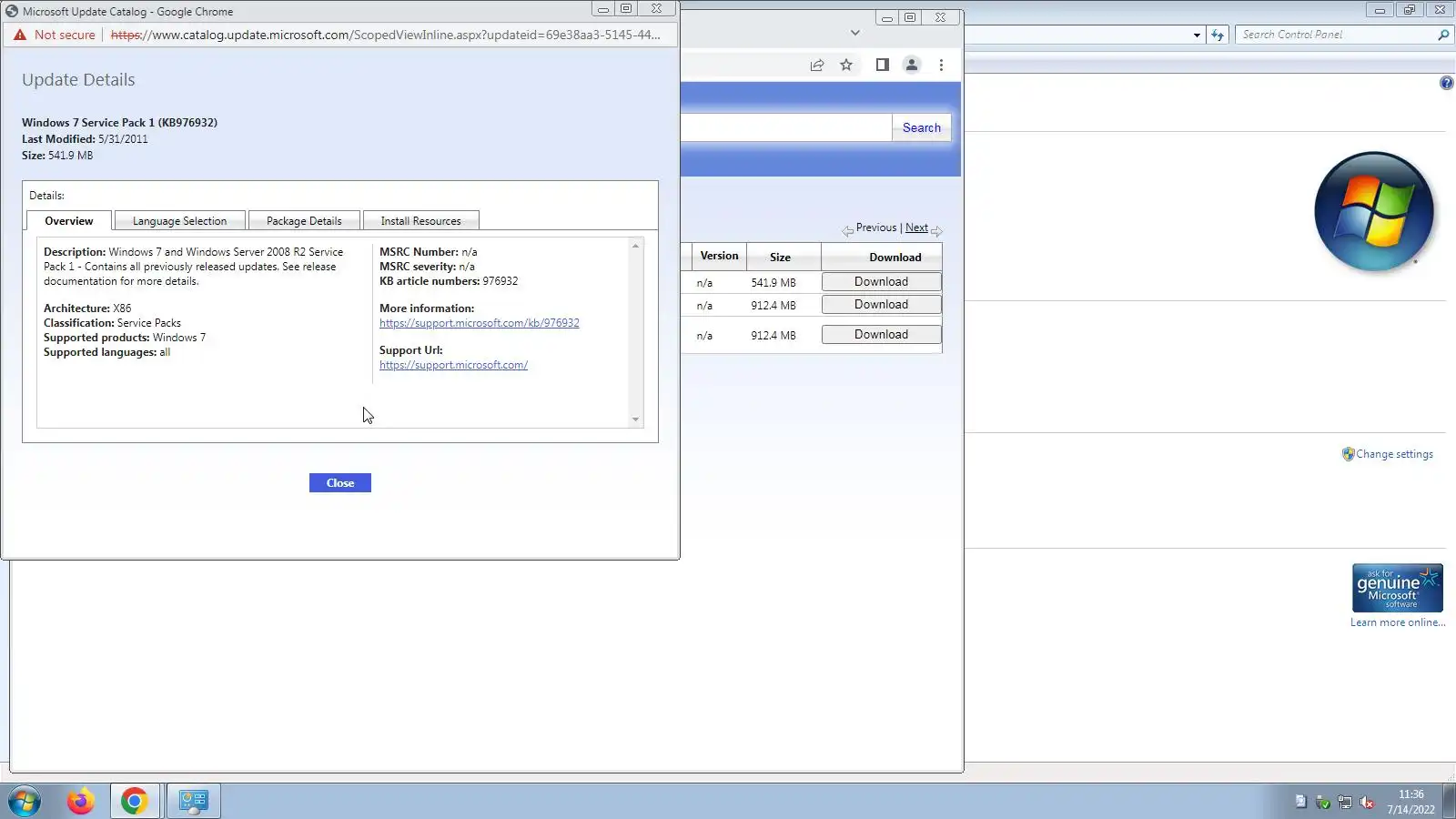The width and height of the screenshot is (1456, 819).
Task: Click the catalog search text field
Action: click(x=786, y=127)
